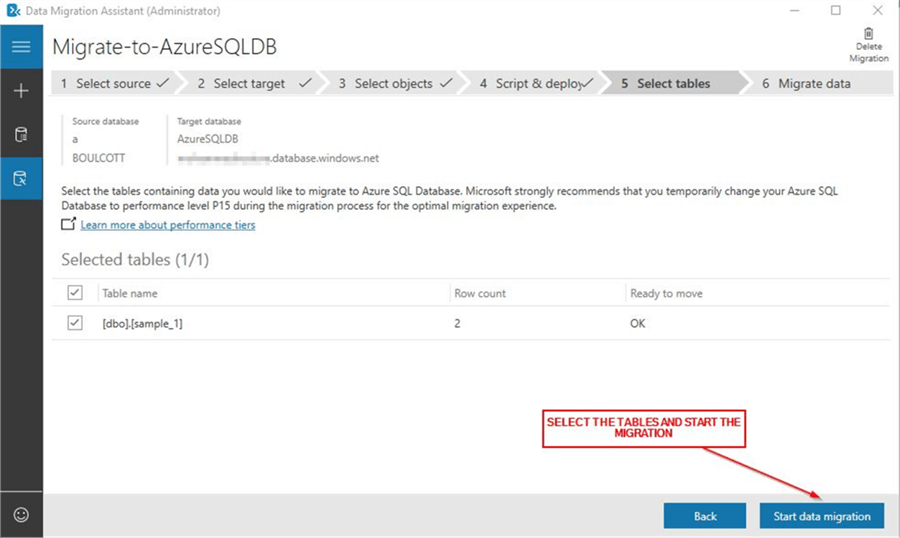Maximize the Data Migration Assistant window

pos(836,10)
